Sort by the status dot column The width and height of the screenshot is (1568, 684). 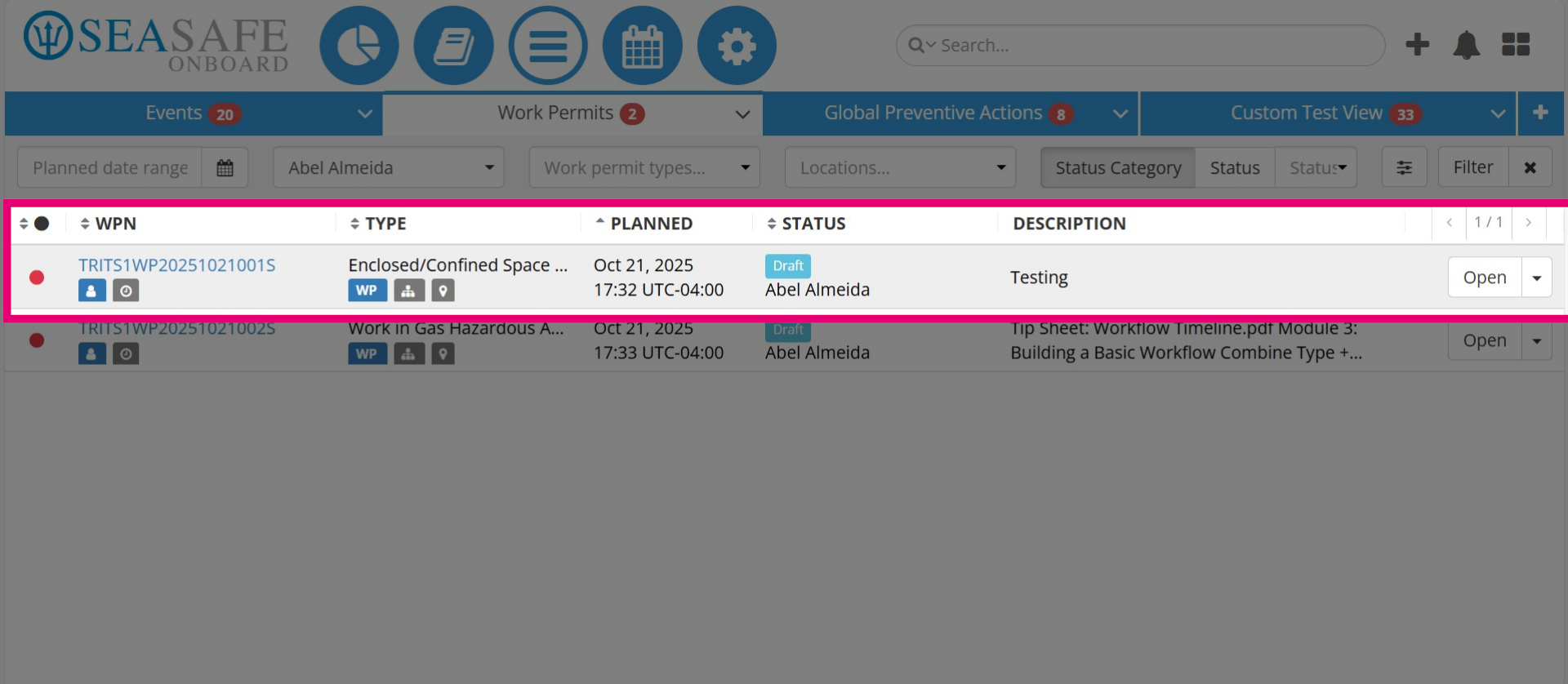pyautogui.click(x=34, y=224)
